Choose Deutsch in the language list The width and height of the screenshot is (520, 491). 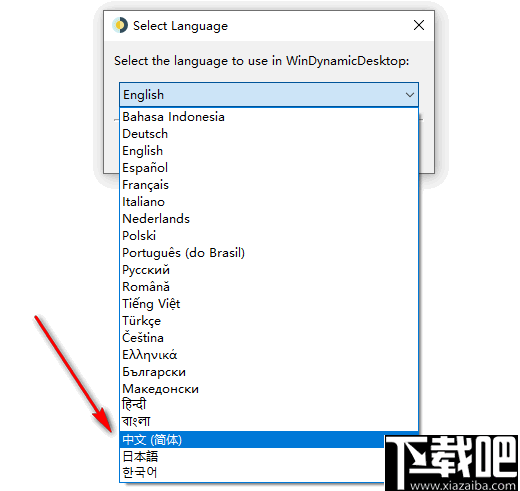pos(269,134)
